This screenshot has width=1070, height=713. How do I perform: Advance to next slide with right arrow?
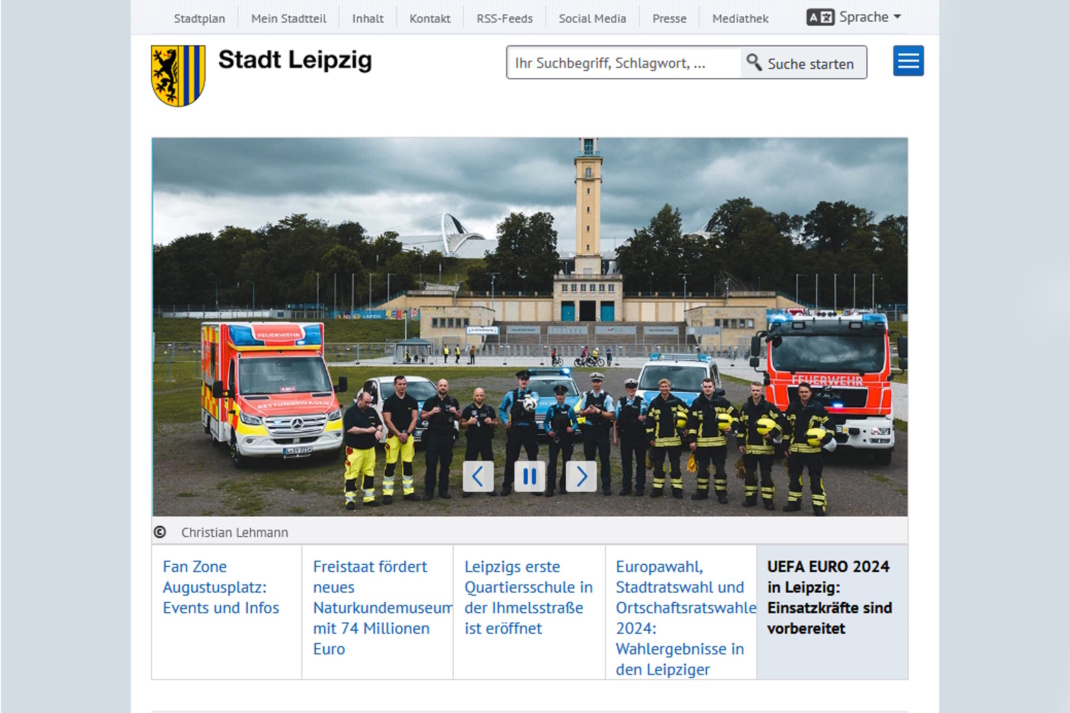[x=581, y=476]
